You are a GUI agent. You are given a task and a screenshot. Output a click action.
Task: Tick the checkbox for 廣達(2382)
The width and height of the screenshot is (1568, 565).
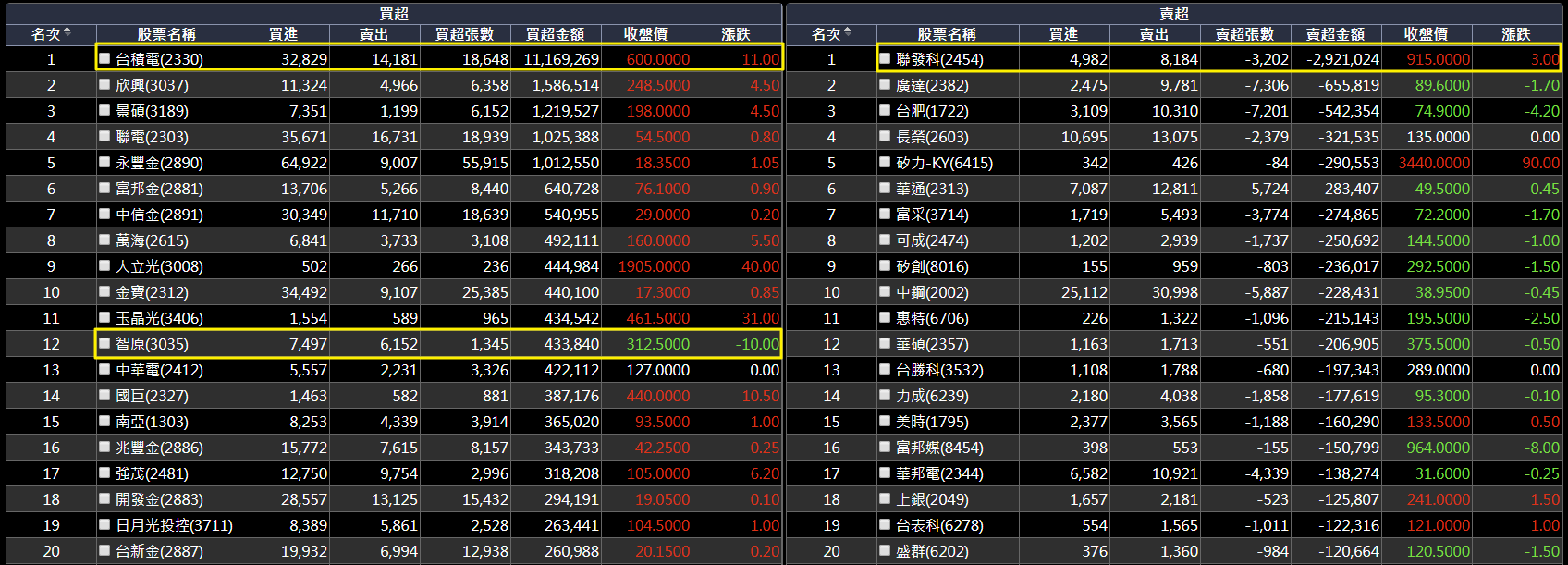point(885,84)
